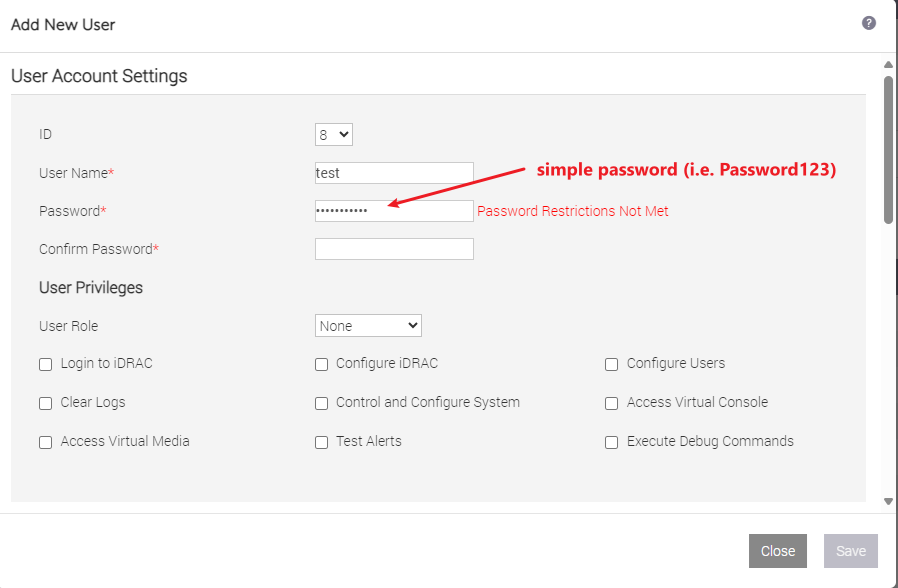Viewport: 898px width, 588px height.
Task: Enable the Configure Users permission
Action: tap(611, 364)
